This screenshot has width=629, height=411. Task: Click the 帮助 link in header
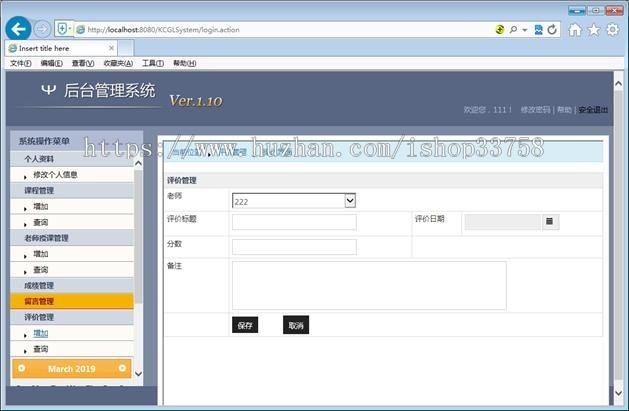coord(564,109)
